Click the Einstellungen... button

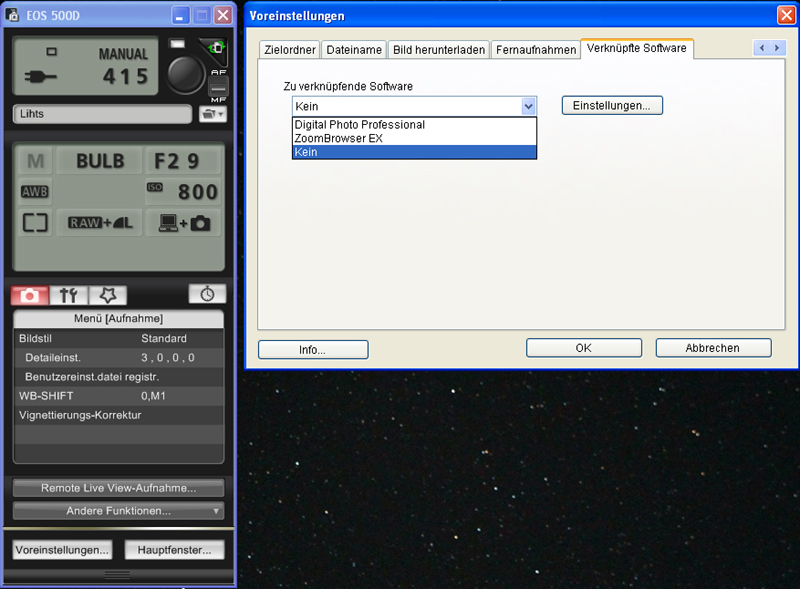click(612, 105)
